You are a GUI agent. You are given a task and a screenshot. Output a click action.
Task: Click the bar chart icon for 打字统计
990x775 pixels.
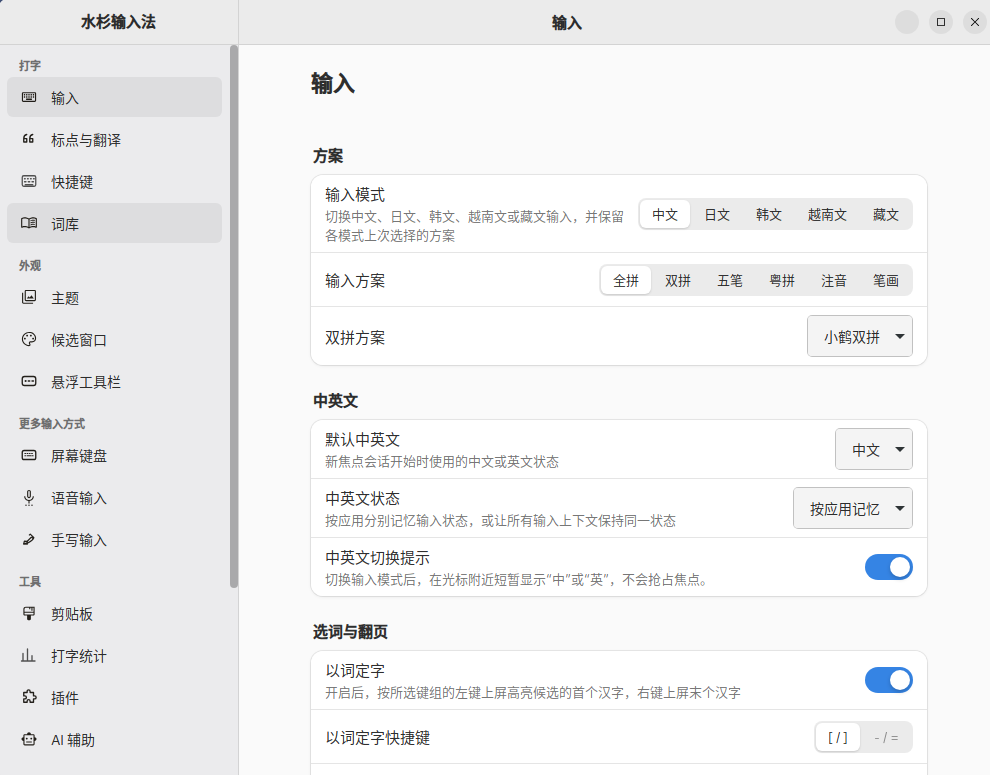click(29, 656)
